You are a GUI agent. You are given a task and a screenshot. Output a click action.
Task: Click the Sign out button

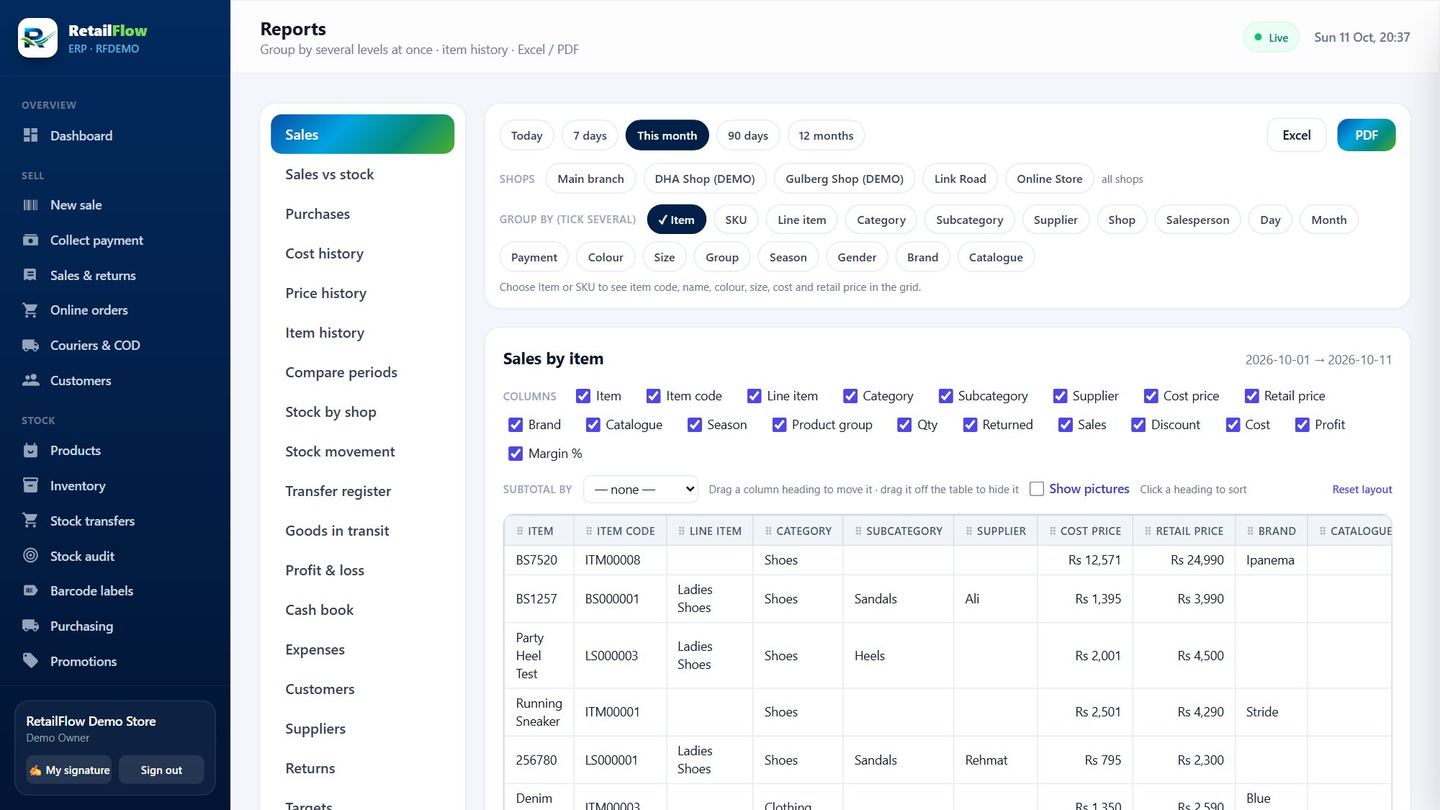point(161,770)
